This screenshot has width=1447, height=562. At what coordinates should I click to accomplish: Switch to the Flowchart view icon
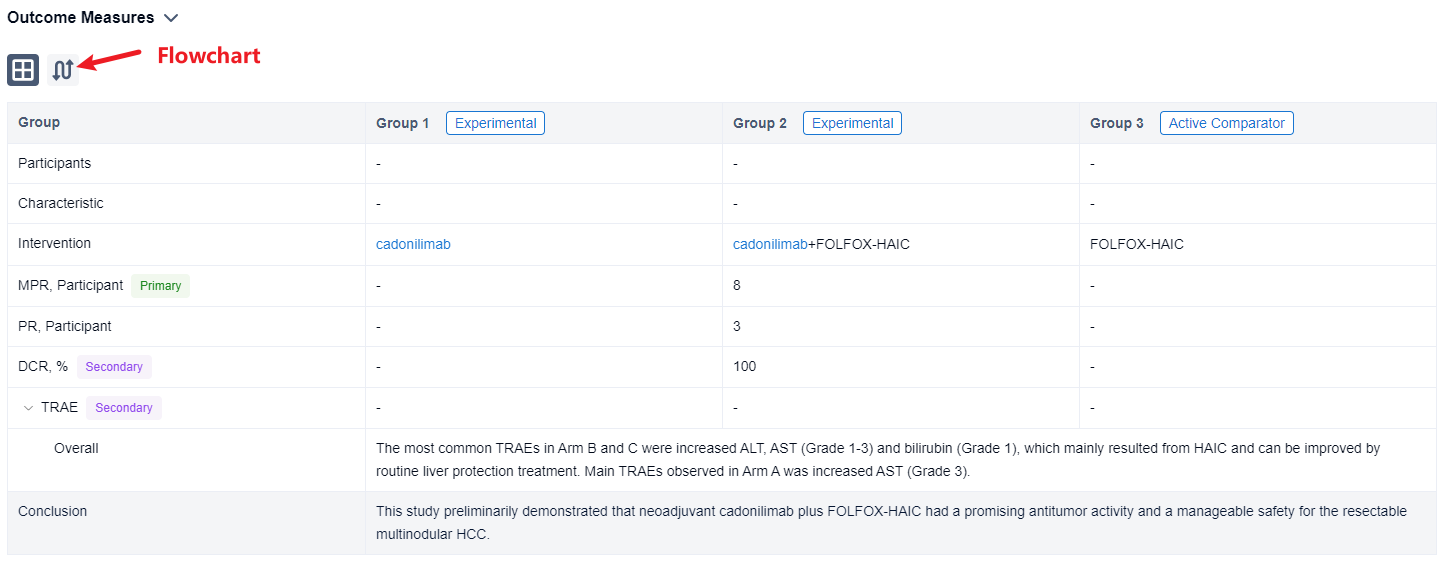click(63, 70)
